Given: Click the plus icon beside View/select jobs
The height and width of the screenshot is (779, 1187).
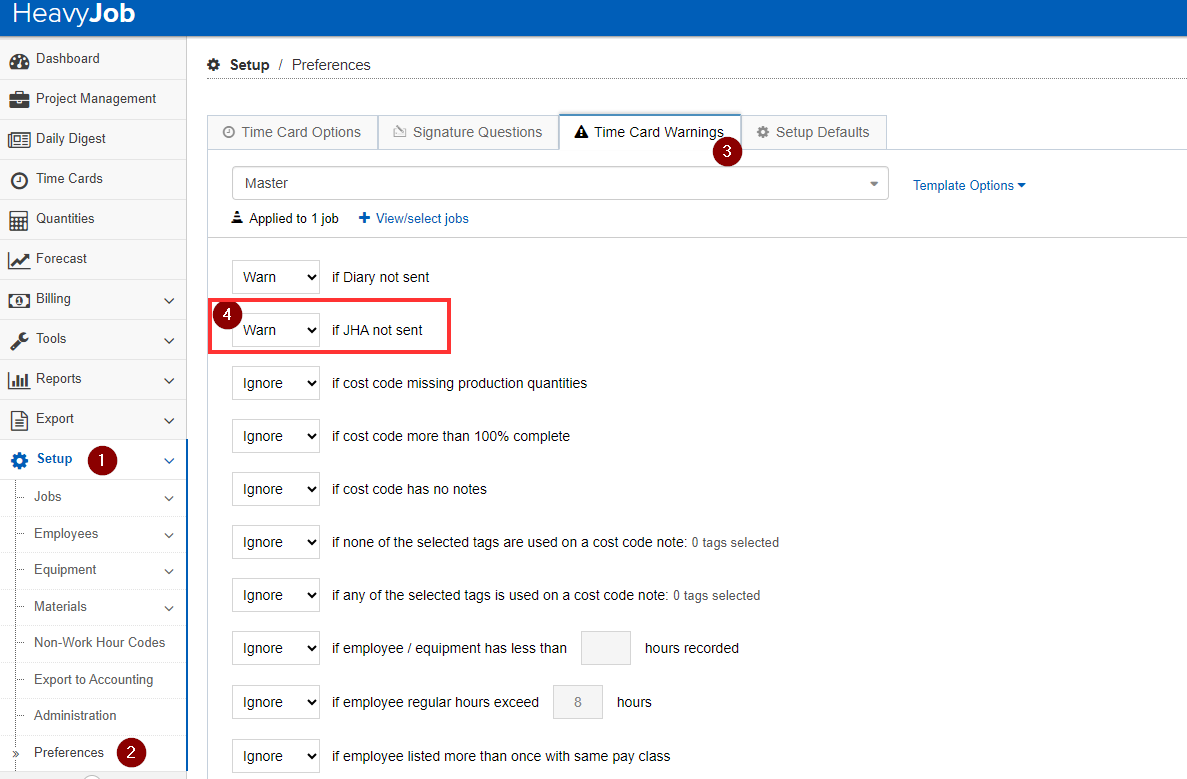Looking at the screenshot, I should tap(364, 218).
